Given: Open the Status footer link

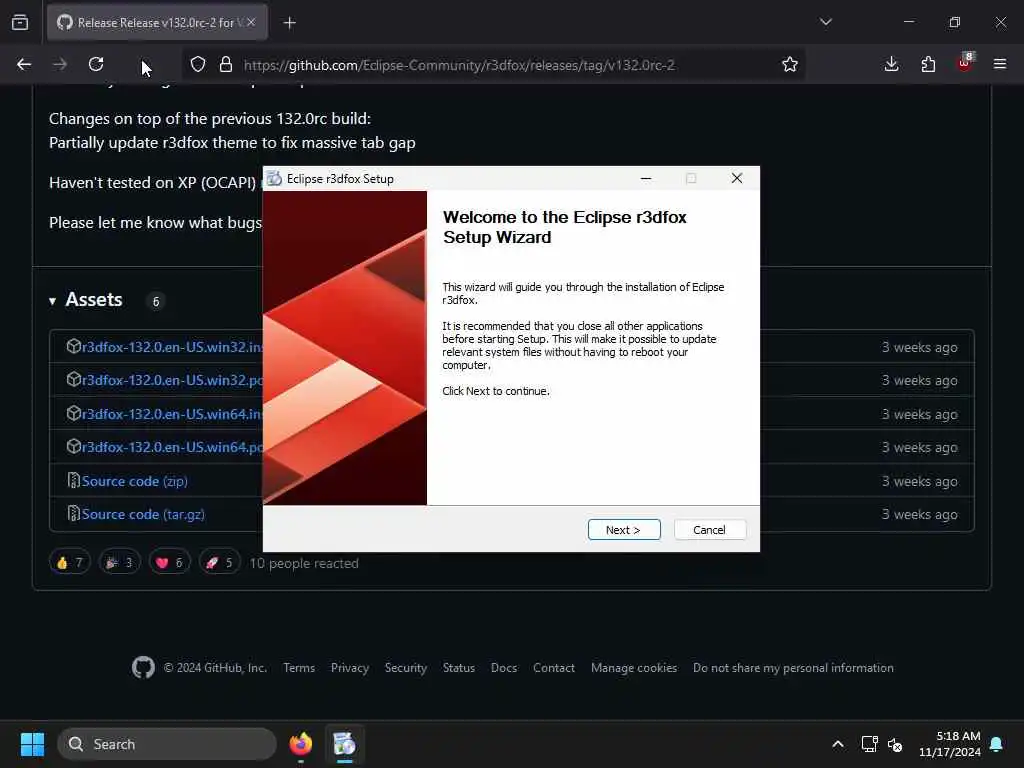Looking at the screenshot, I should click(x=459, y=668).
